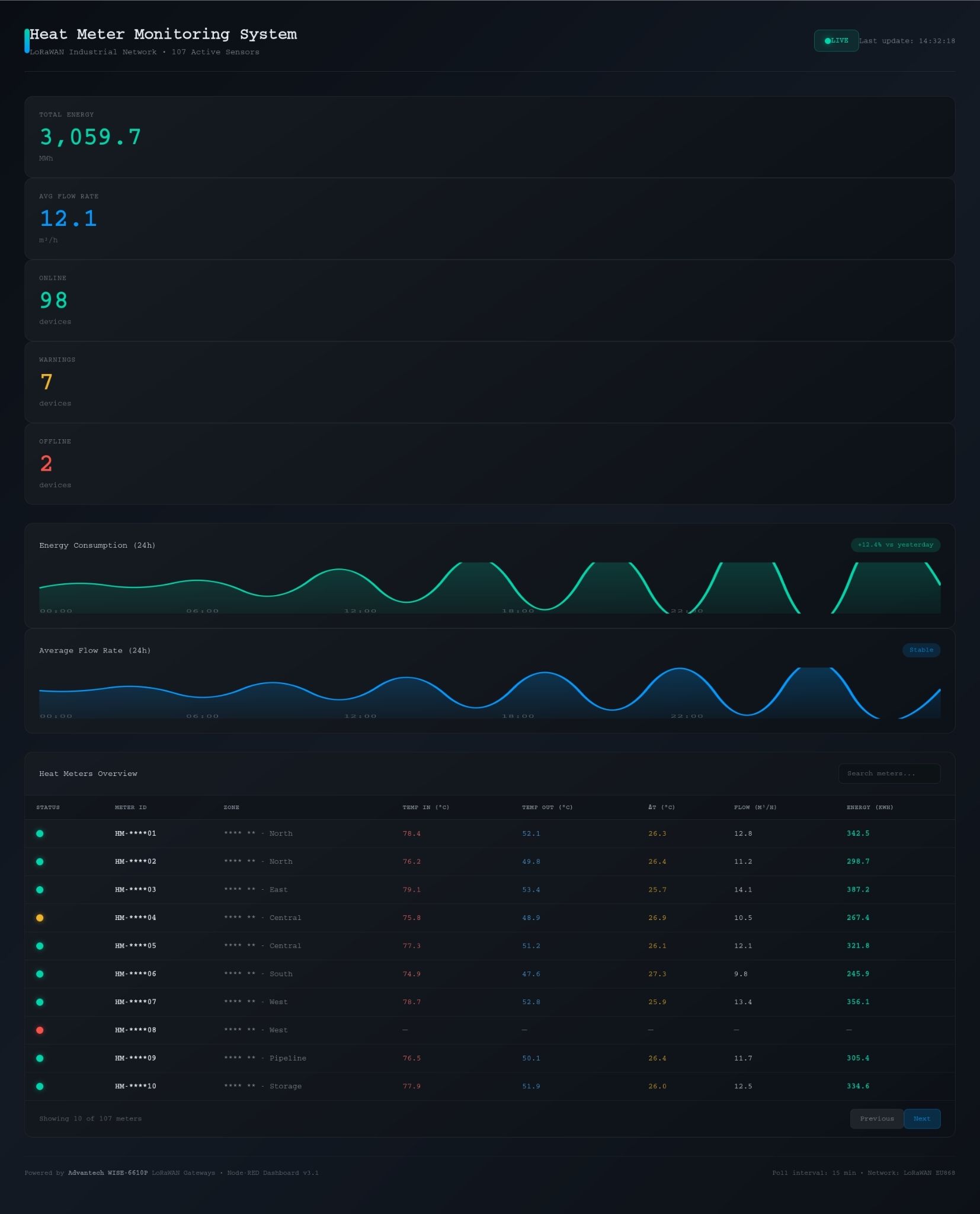
Task: Click the FLOW (M³/H) column header
Action: point(755,807)
